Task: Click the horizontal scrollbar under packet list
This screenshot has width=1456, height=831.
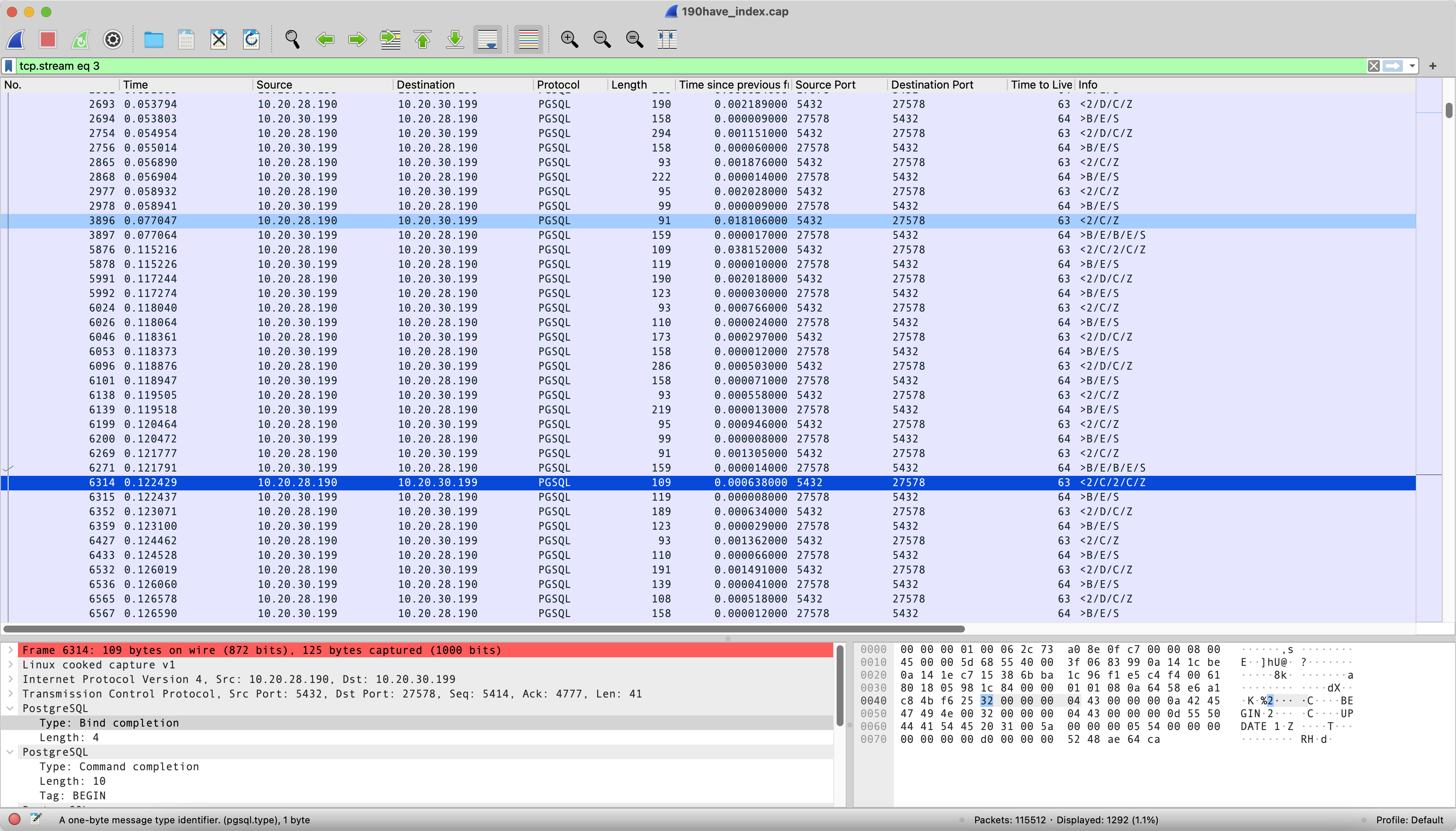Action: (x=484, y=629)
